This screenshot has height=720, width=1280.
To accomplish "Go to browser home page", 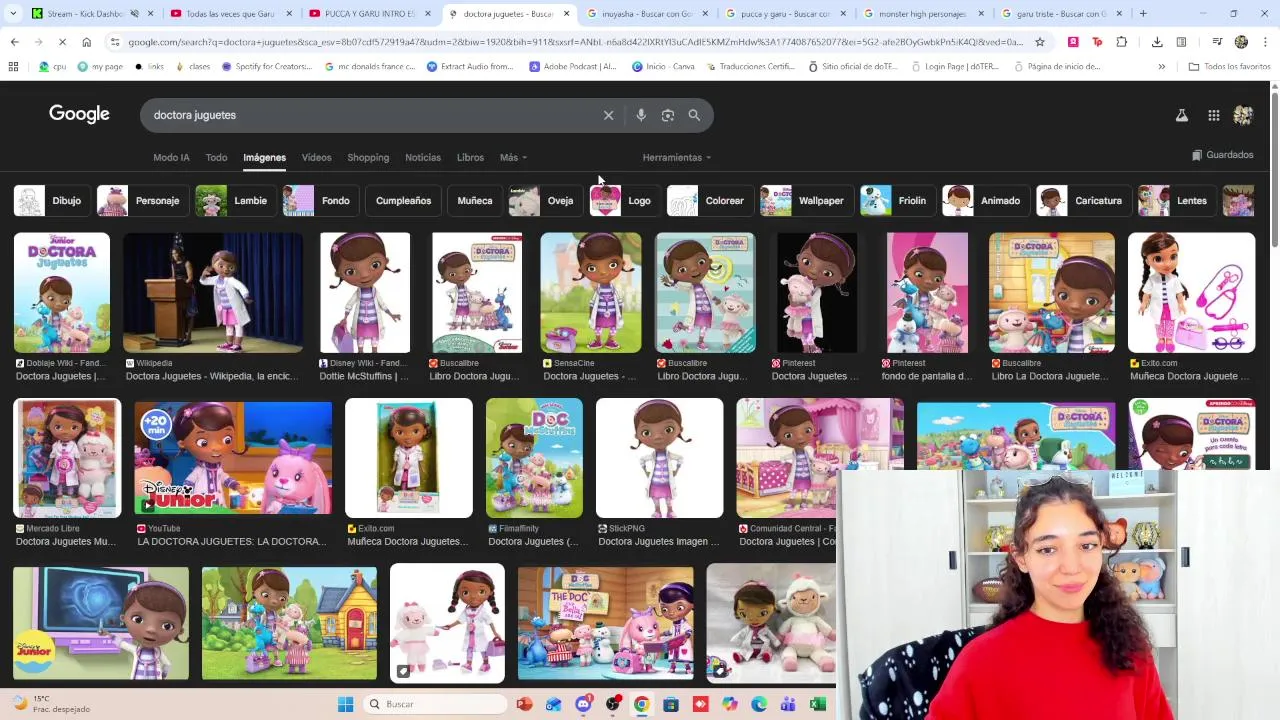I will click(87, 42).
